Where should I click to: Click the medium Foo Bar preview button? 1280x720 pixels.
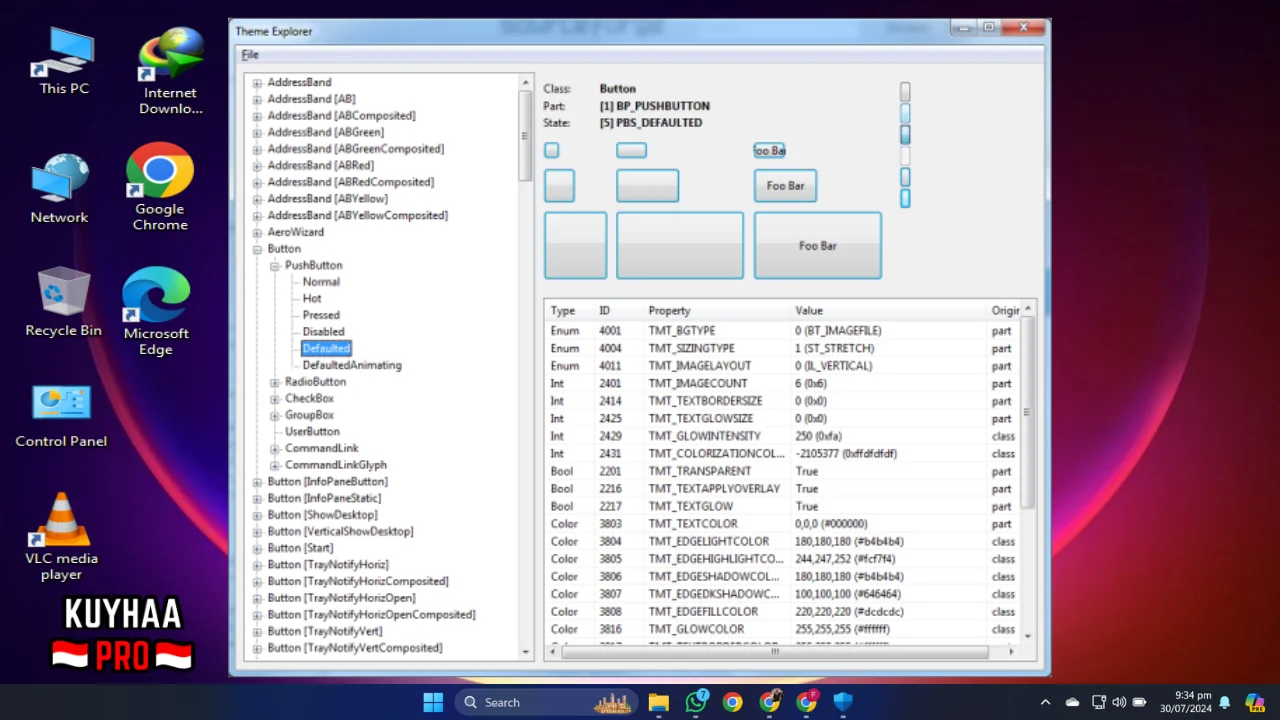[x=785, y=186]
